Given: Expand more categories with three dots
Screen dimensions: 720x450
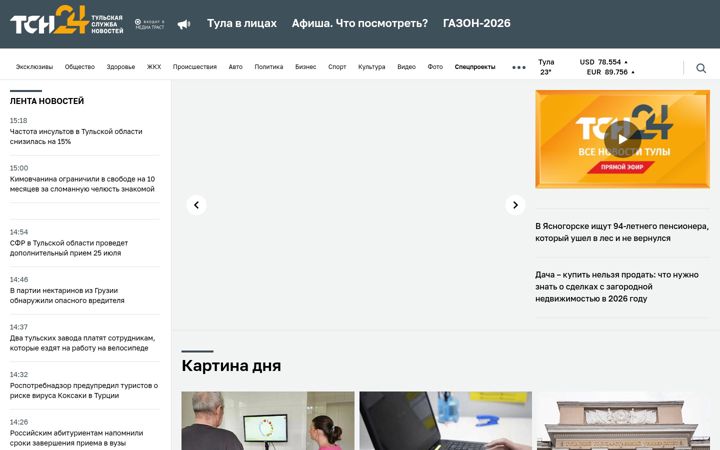Looking at the screenshot, I should (x=519, y=68).
